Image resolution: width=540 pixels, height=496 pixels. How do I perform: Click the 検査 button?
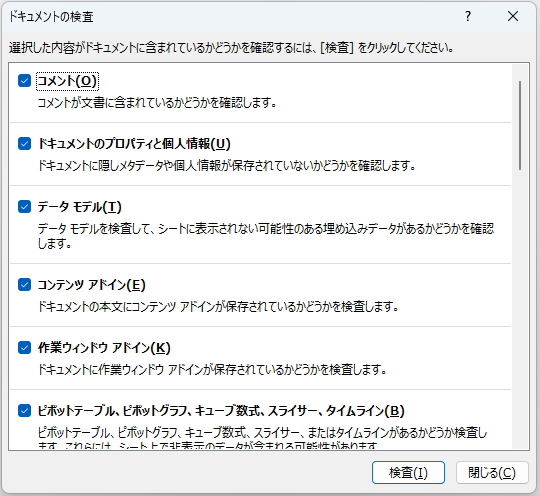pyautogui.click(x=408, y=473)
